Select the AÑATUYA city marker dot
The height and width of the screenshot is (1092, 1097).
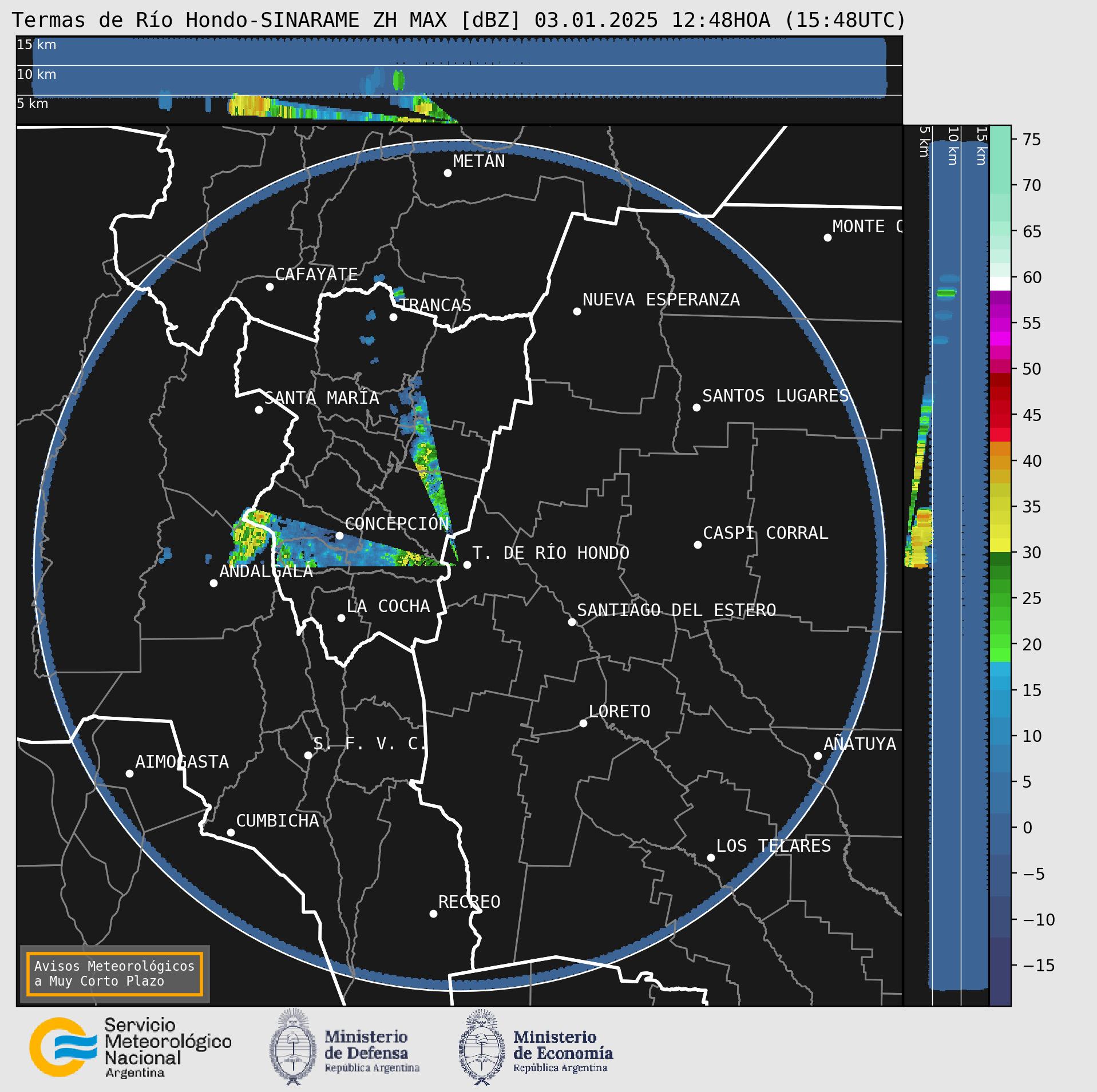[818, 756]
